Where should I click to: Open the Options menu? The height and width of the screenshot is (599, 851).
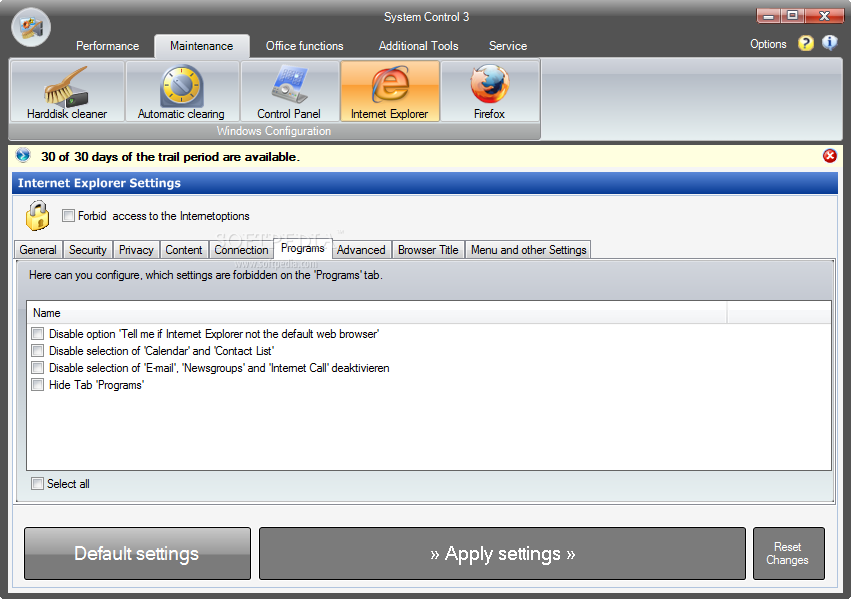click(x=768, y=44)
